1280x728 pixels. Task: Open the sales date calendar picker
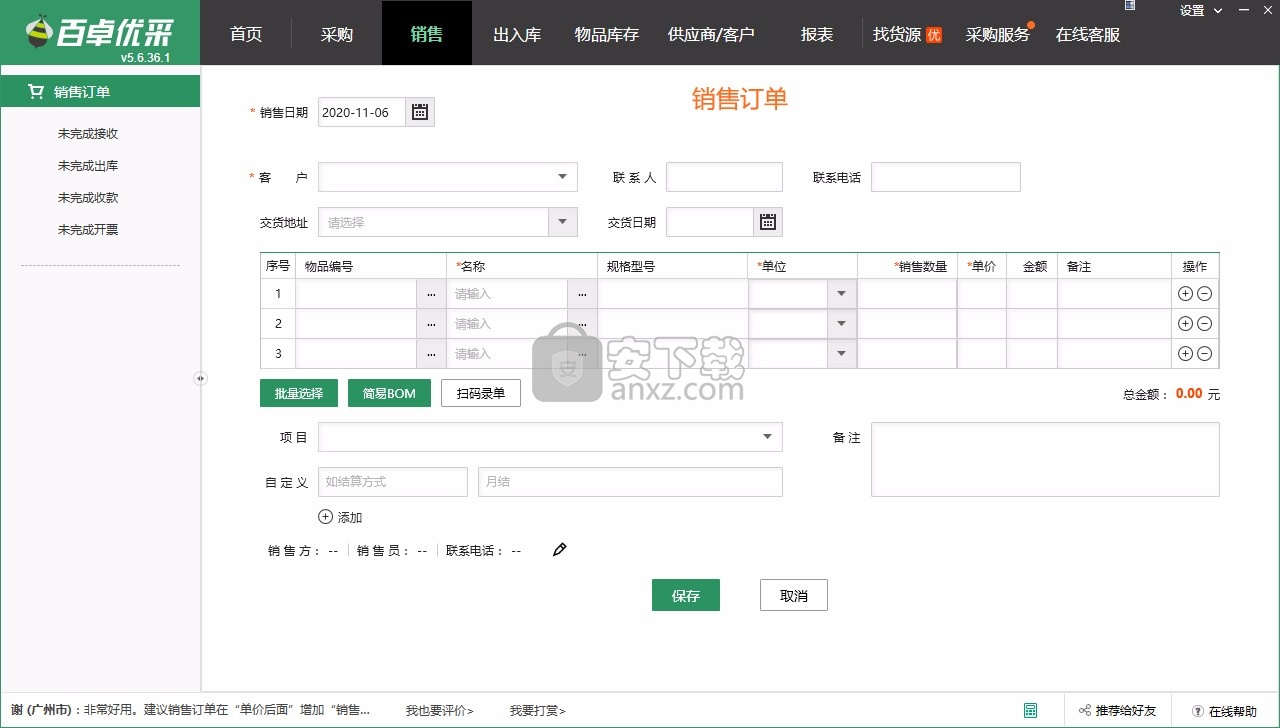pos(420,112)
